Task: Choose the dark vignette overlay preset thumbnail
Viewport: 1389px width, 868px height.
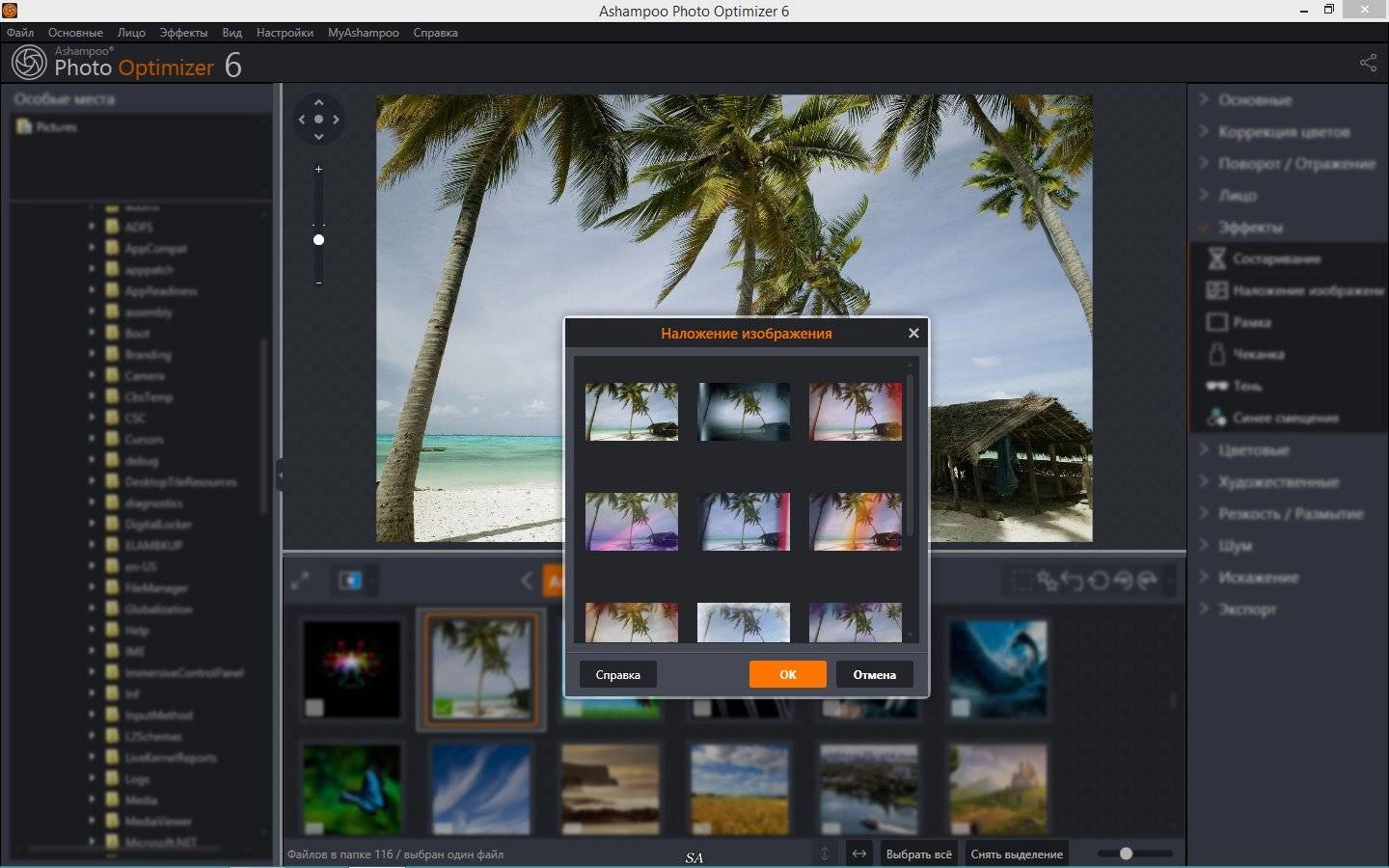Action: (x=744, y=412)
